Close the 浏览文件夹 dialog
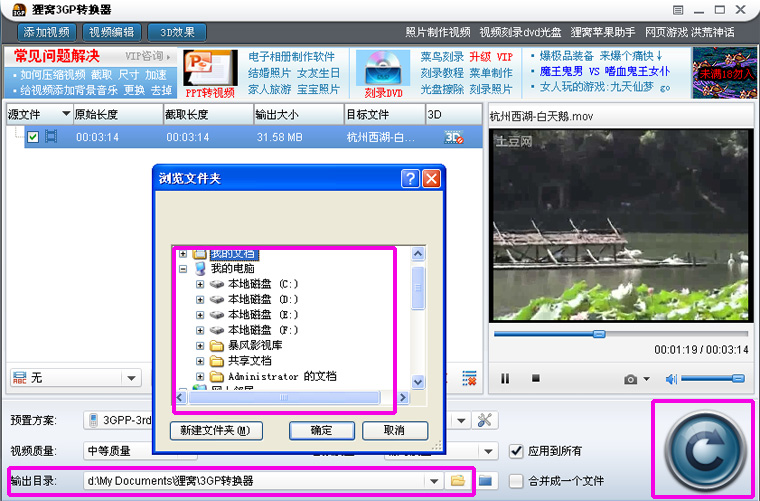This screenshot has height=501, width=760. [x=431, y=179]
